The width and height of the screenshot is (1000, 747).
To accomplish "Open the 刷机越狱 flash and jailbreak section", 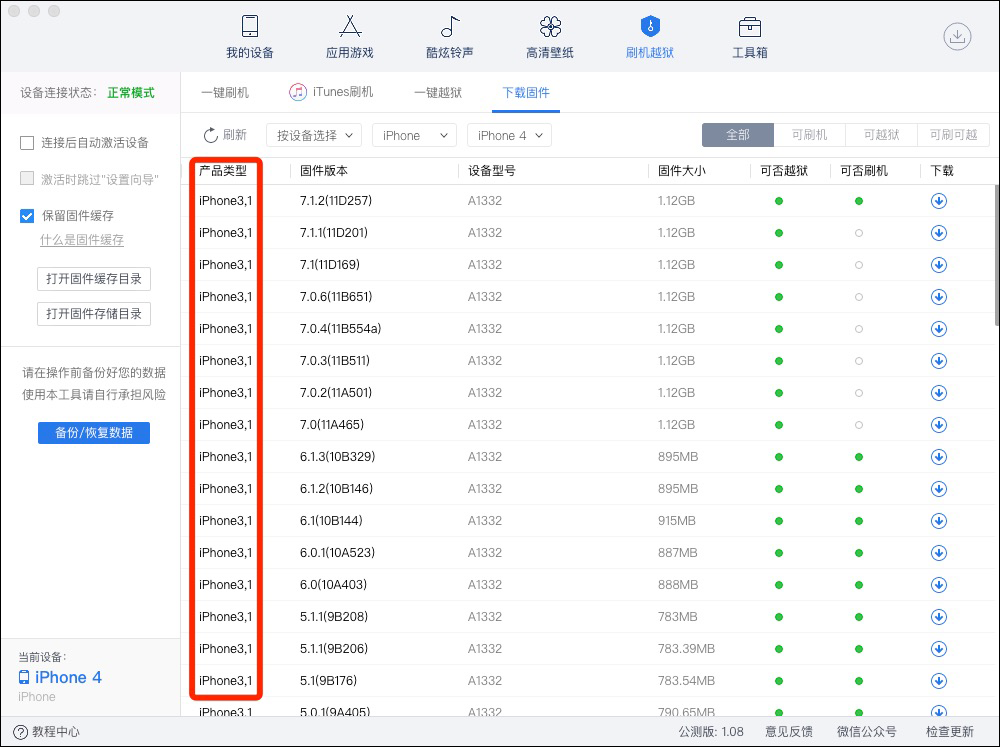I will (x=650, y=37).
